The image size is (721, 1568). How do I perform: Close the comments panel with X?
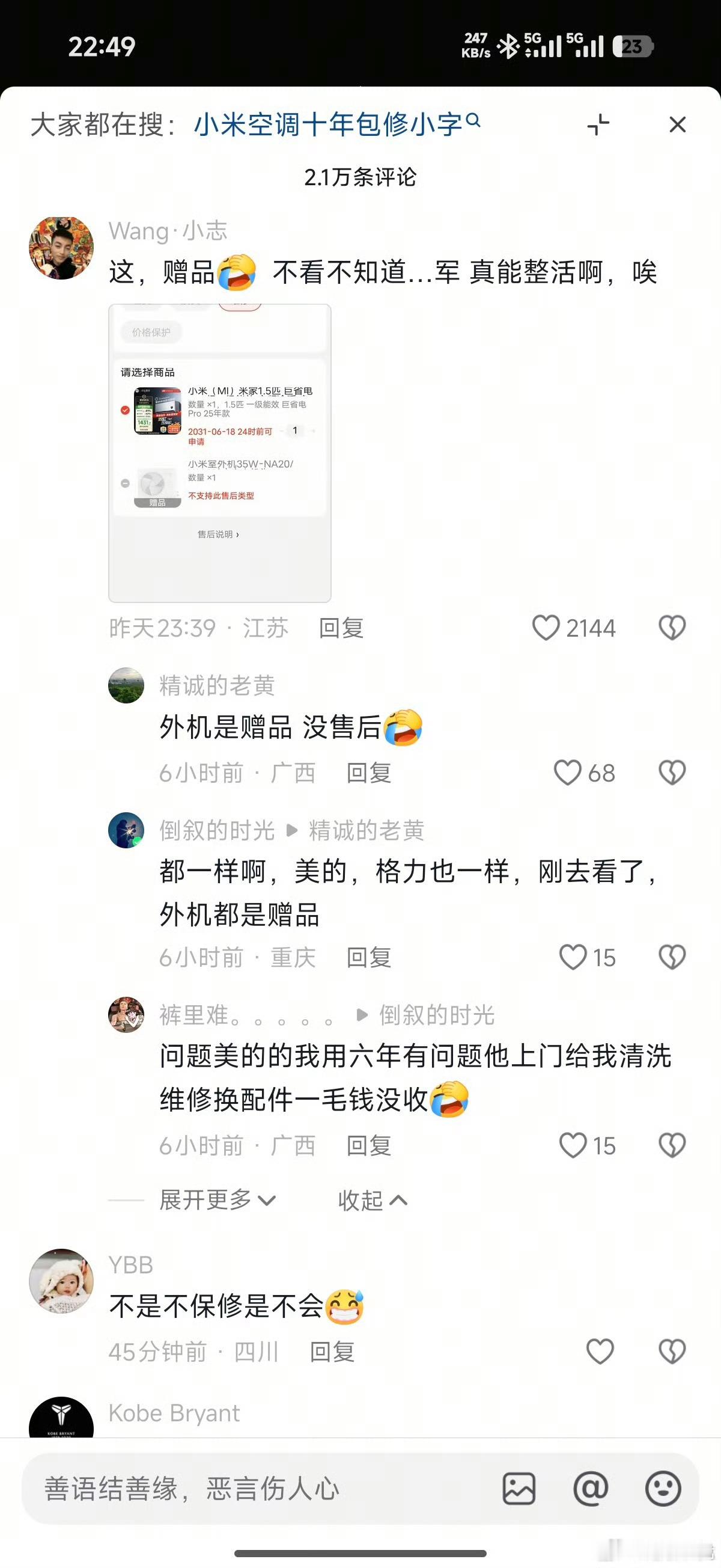coord(677,125)
